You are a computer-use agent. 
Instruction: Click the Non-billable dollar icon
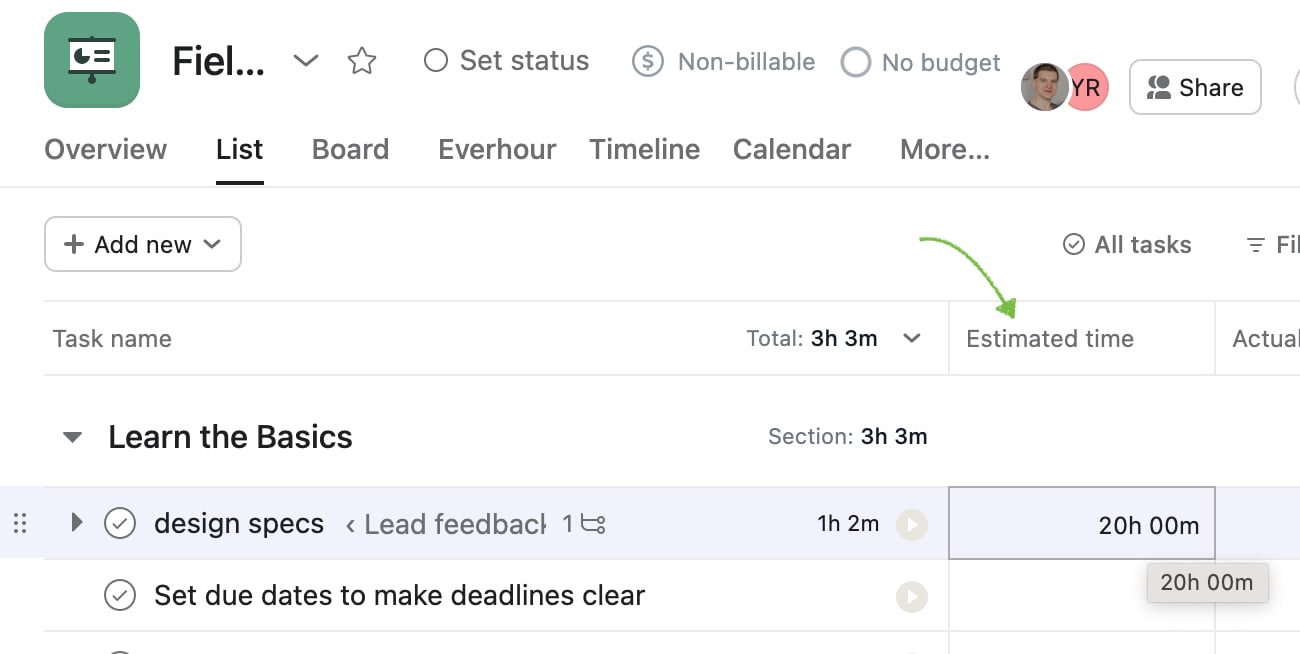pos(648,62)
